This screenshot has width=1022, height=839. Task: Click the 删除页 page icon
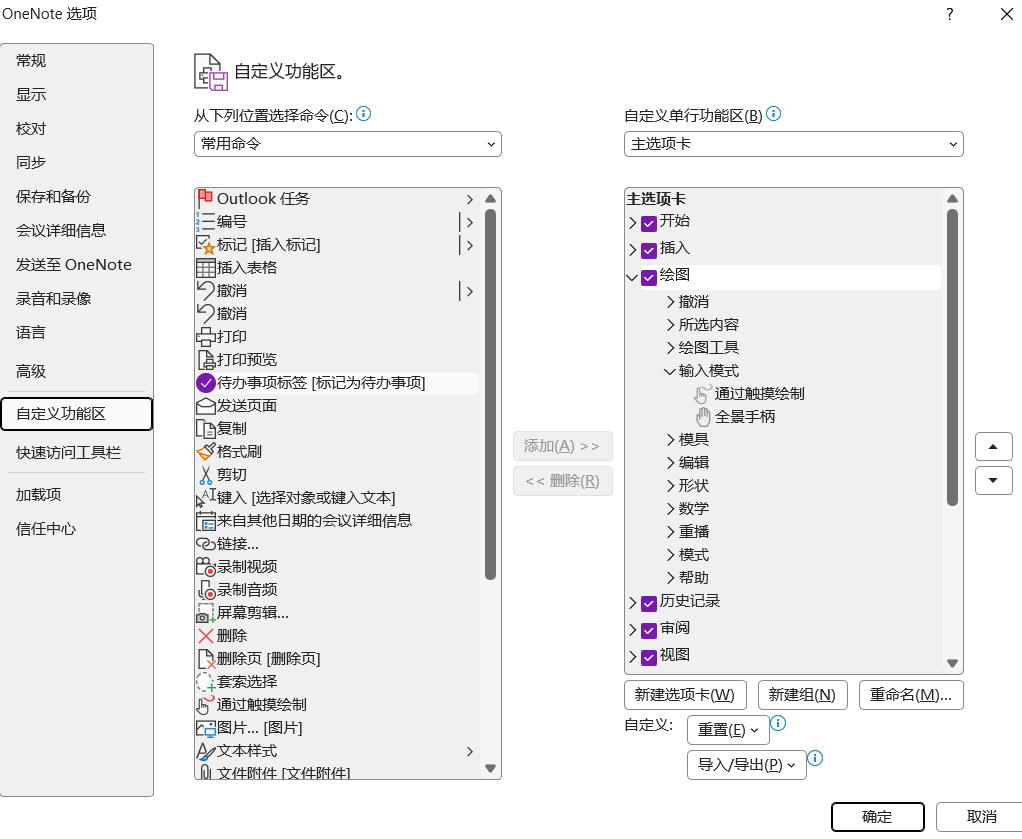click(206, 658)
